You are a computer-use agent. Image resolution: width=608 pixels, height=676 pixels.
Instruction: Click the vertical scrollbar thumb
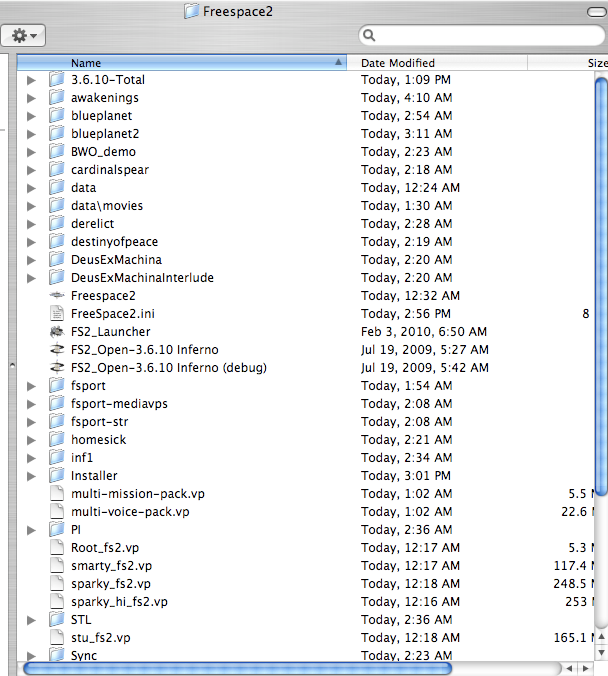[601, 285]
